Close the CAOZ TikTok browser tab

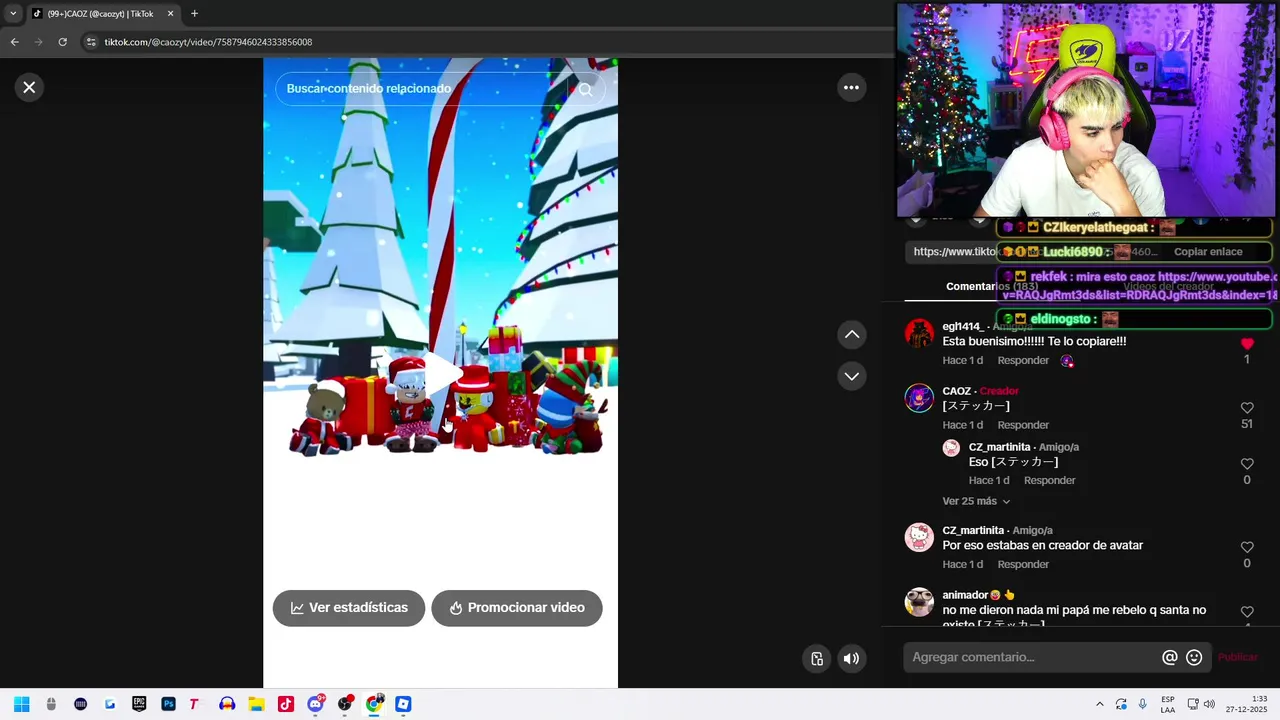tap(170, 14)
